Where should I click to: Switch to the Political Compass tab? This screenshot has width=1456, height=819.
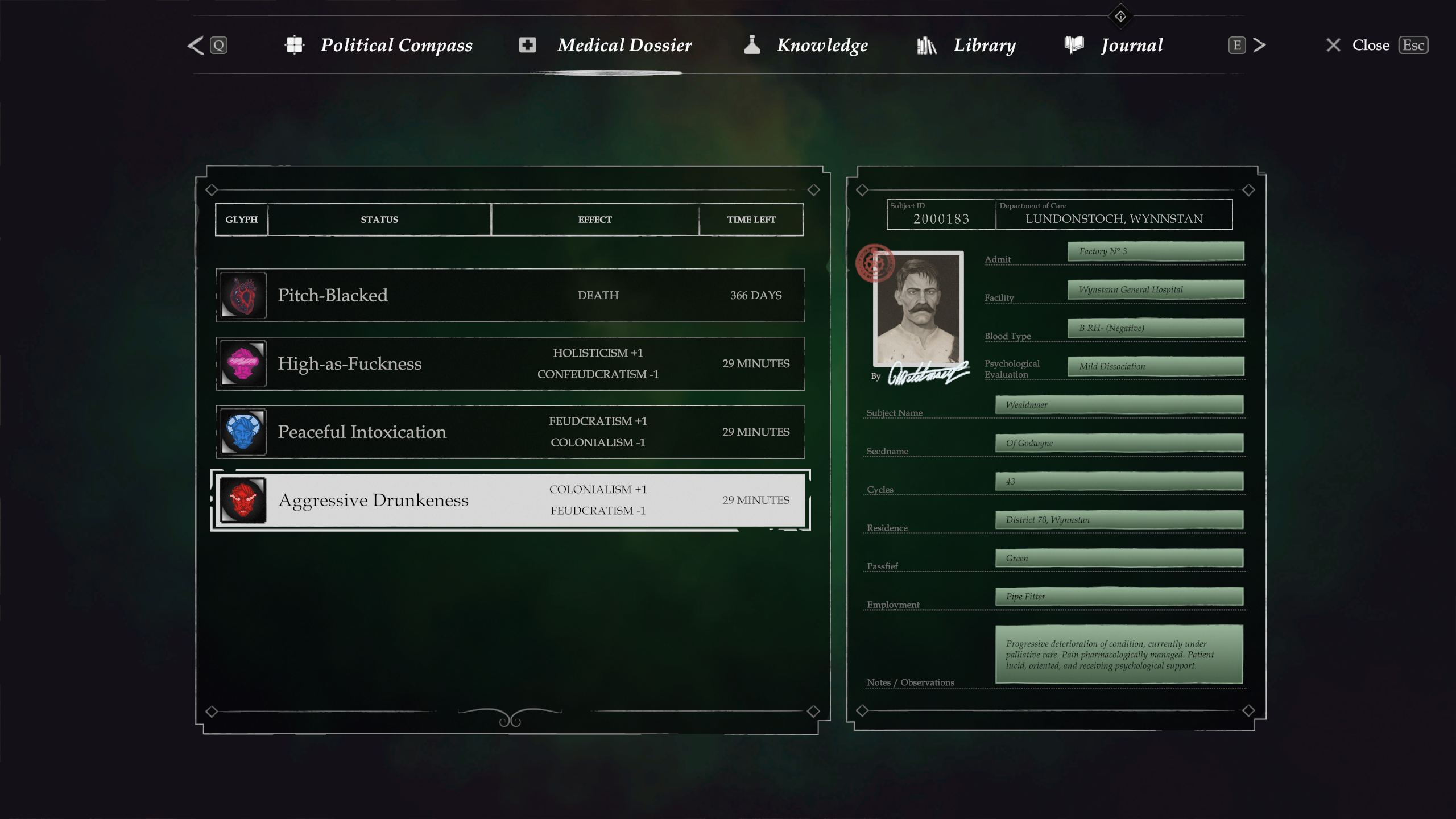[x=396, y=45]
